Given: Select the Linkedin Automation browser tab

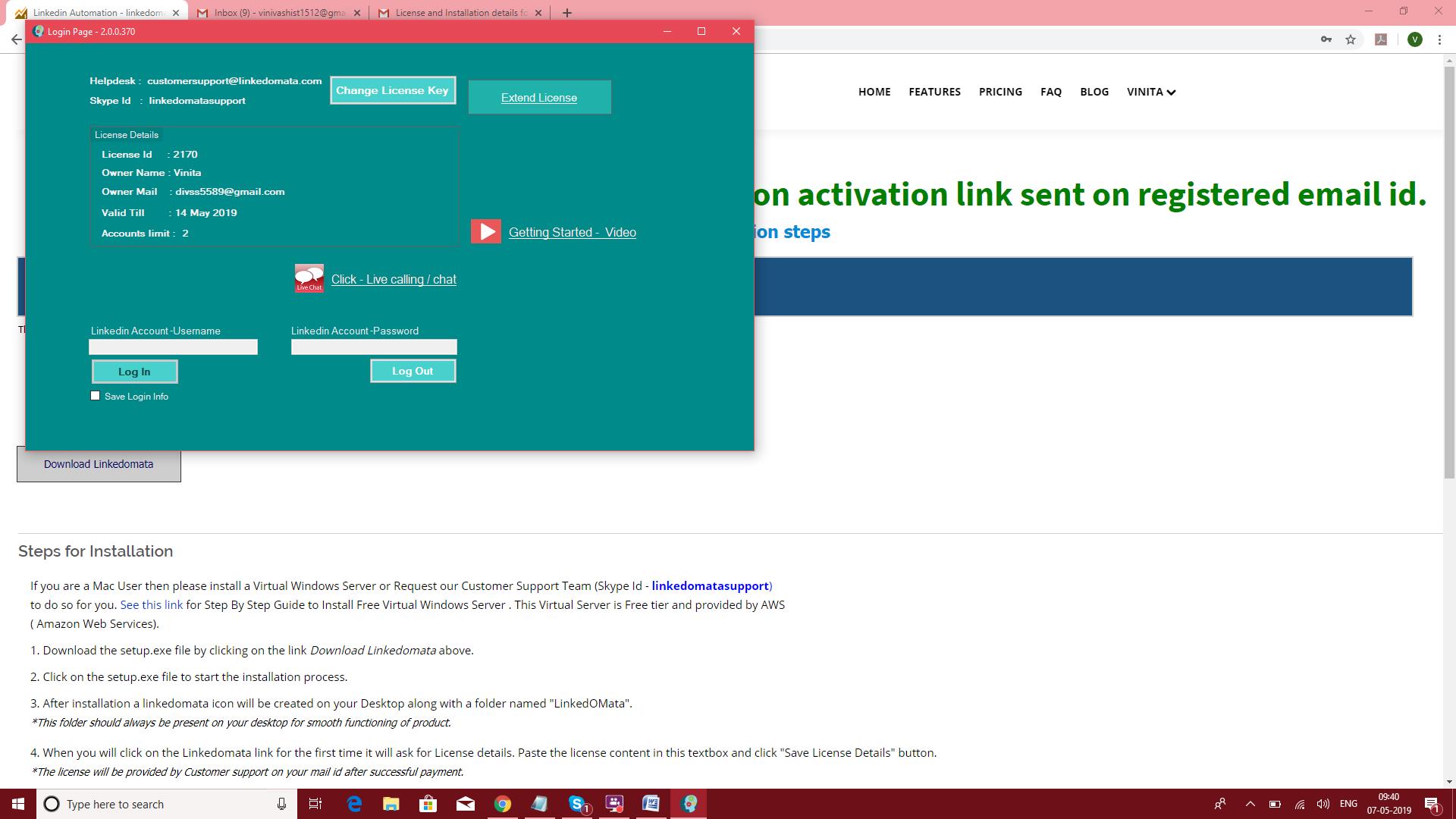Looking at the screenshot, I should (98, 13).
